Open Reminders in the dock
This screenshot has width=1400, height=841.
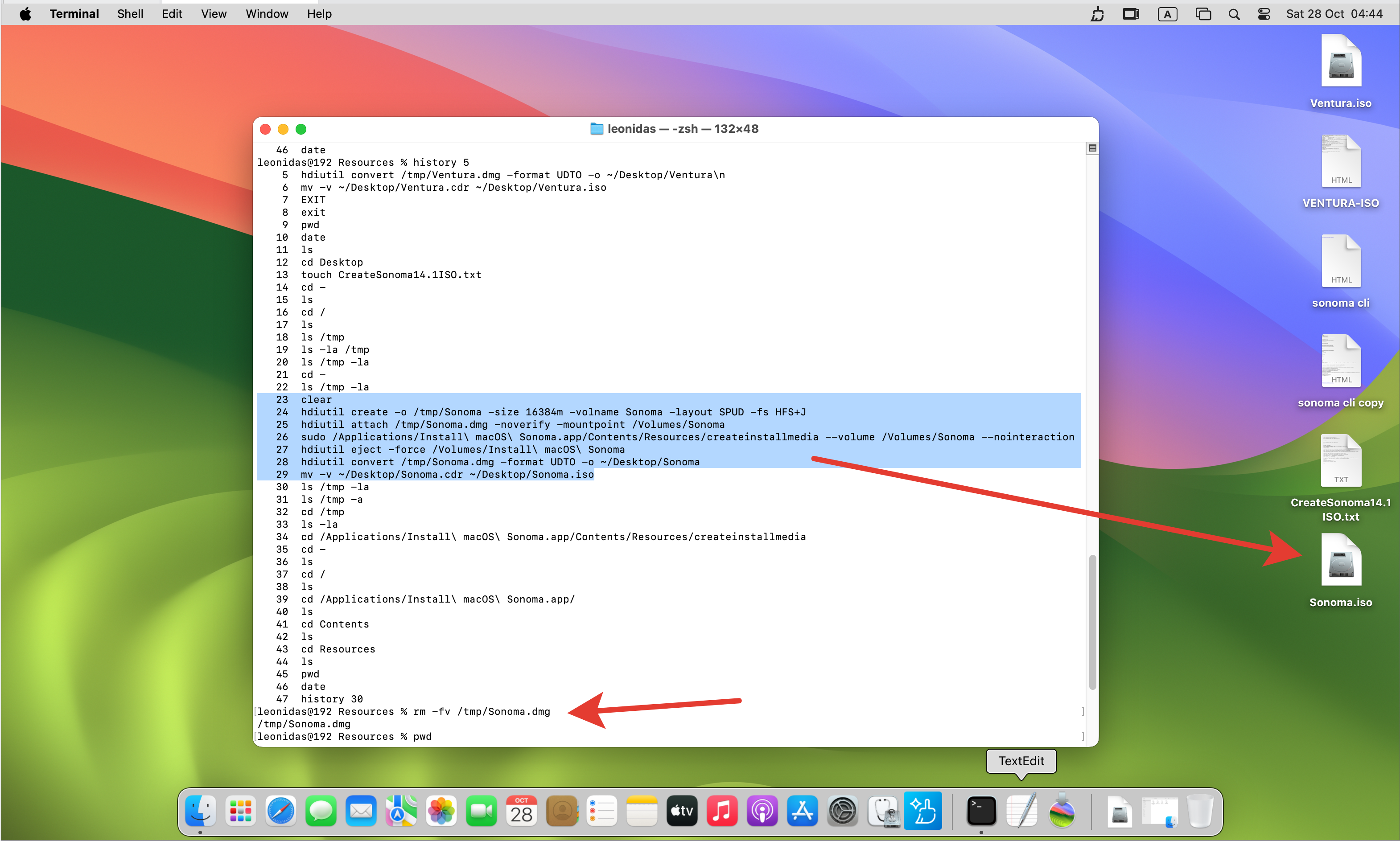602,811
